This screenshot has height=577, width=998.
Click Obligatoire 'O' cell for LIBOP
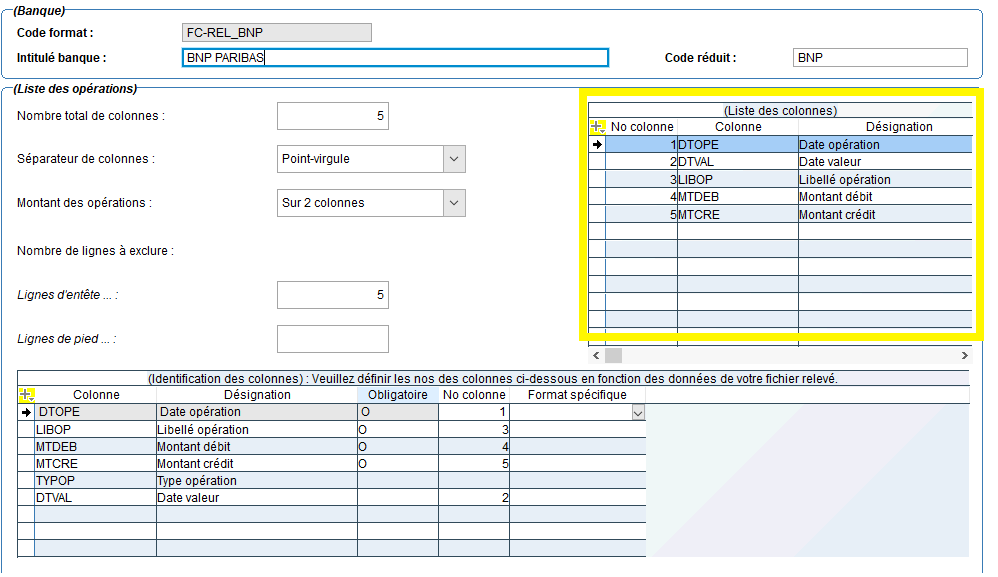pyautogui.click(x=398, y=429)
